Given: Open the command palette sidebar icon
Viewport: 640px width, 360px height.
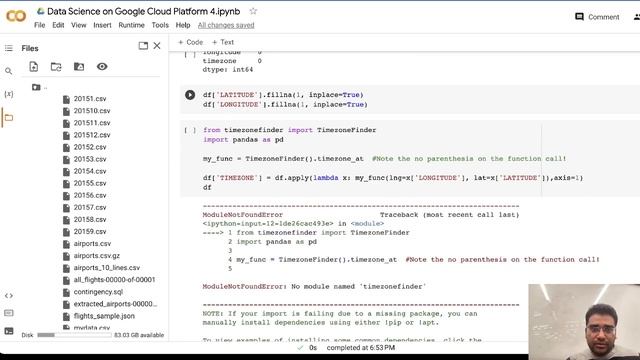Looking at the screenshot, I should pyautogui.click(x=9, y=313).
